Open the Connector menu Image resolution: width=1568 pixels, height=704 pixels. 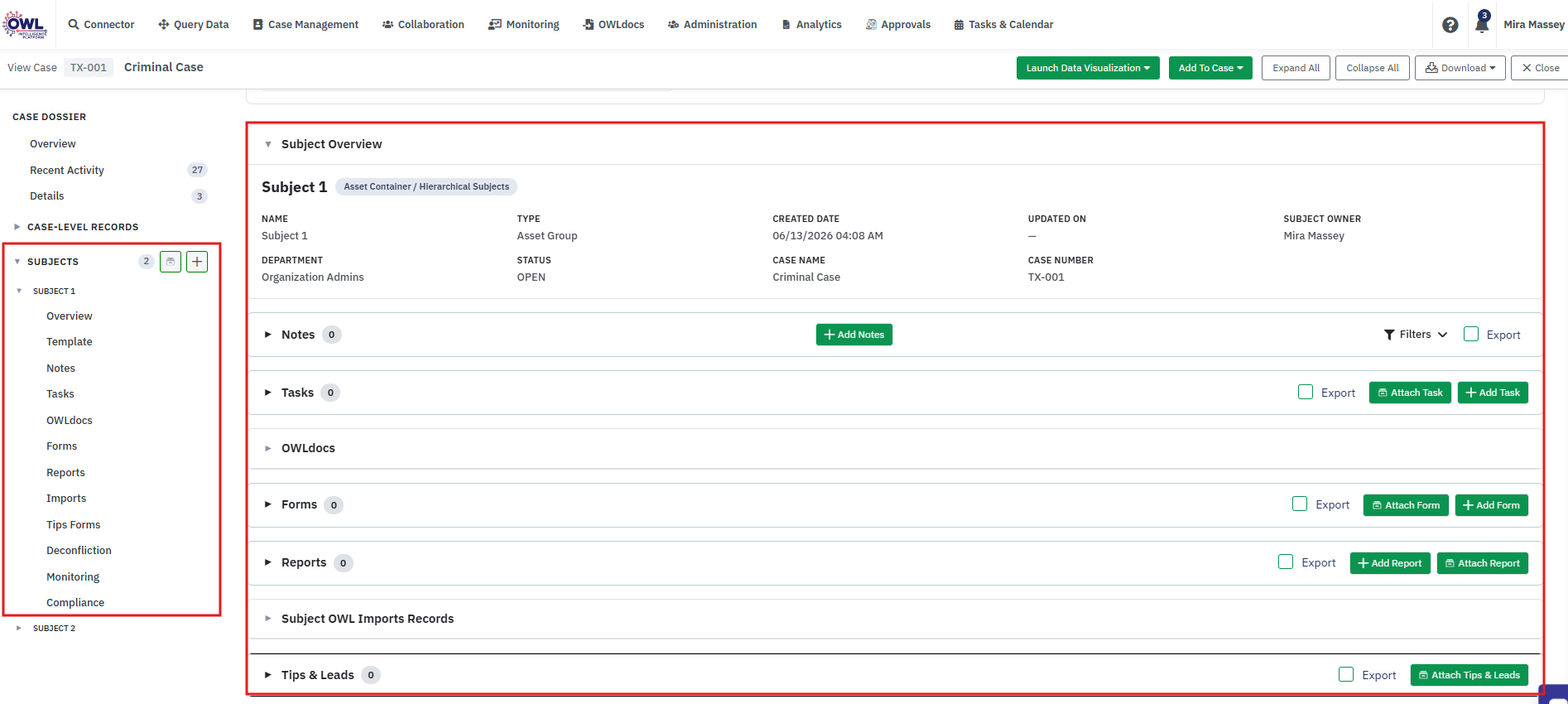pyautogui.click(x=101, y=25)
